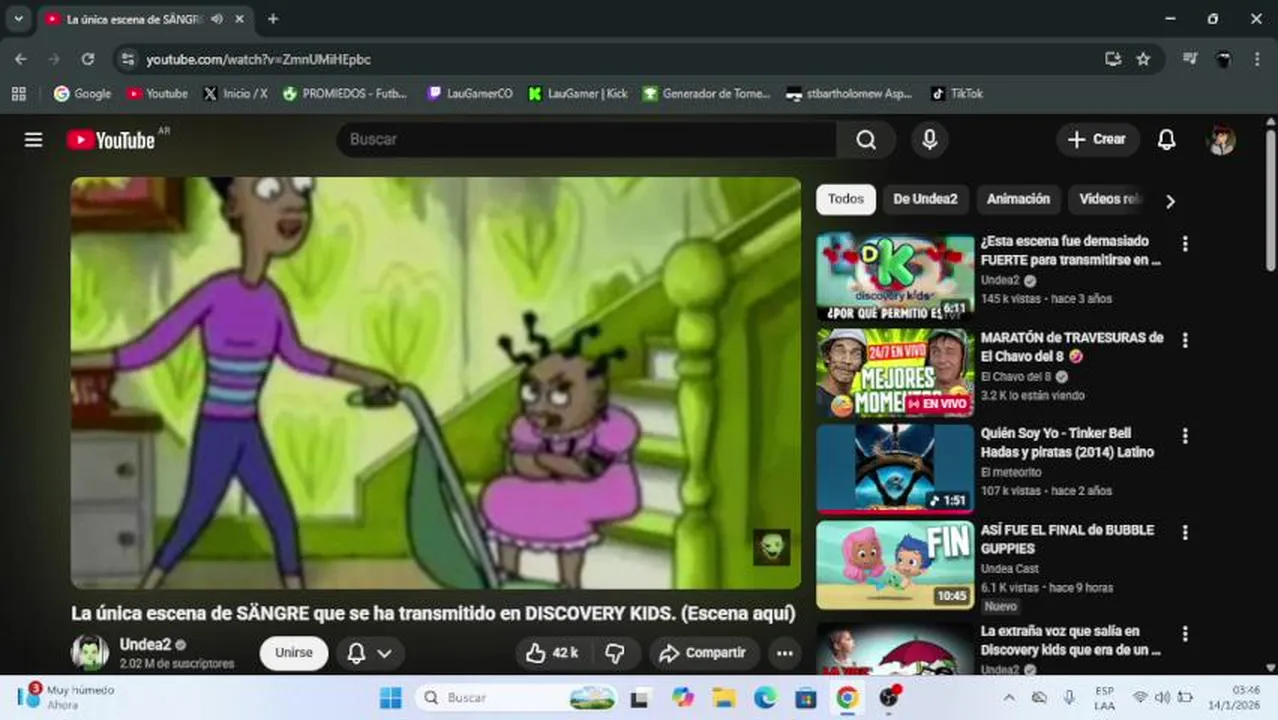1278x720 pixels.
Task: Open the media control icon in Chrome toolbar
Action: pyautogui.click(x=1189, y=59)
